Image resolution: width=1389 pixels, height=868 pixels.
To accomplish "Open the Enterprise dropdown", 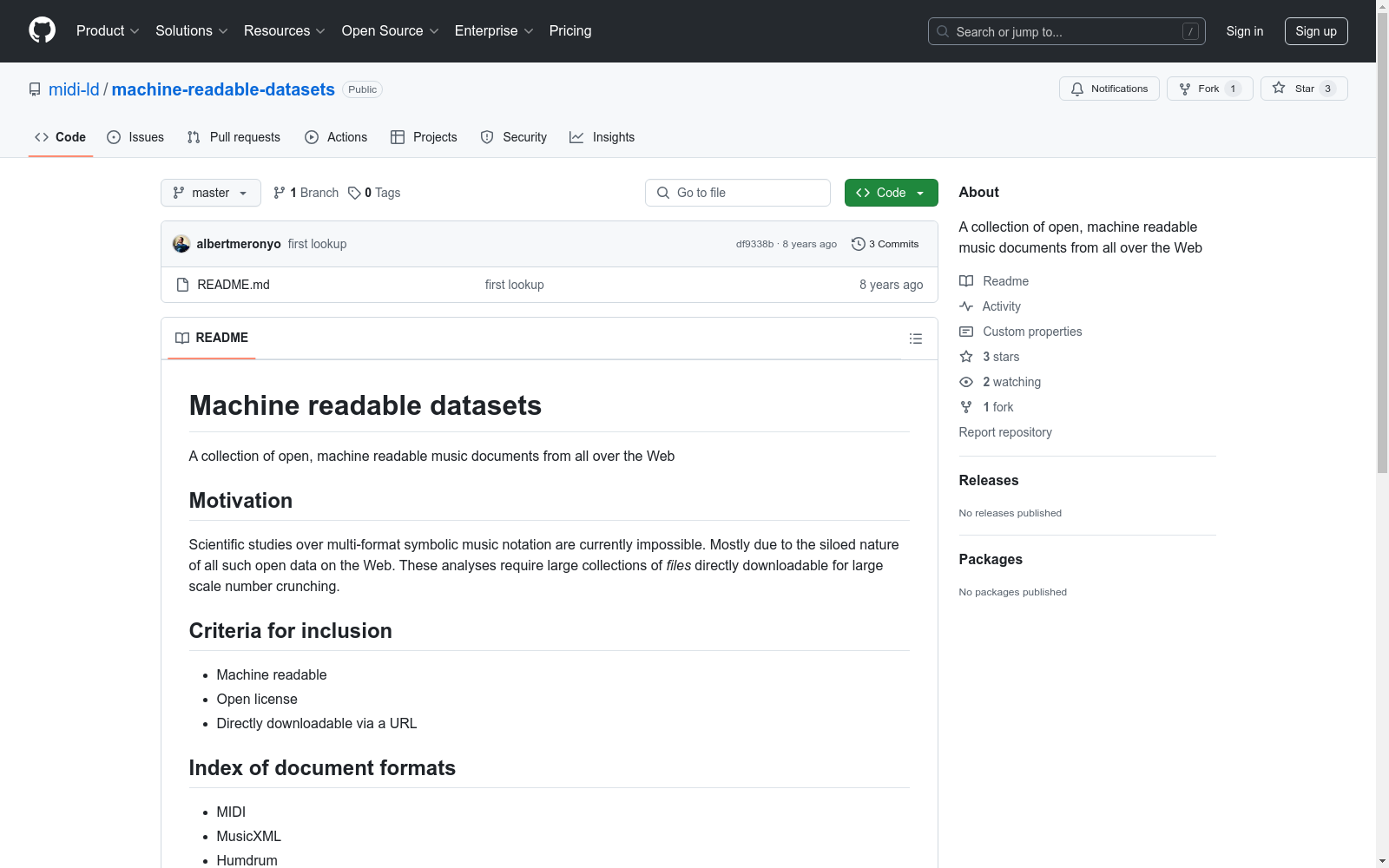I will point(493,30).
